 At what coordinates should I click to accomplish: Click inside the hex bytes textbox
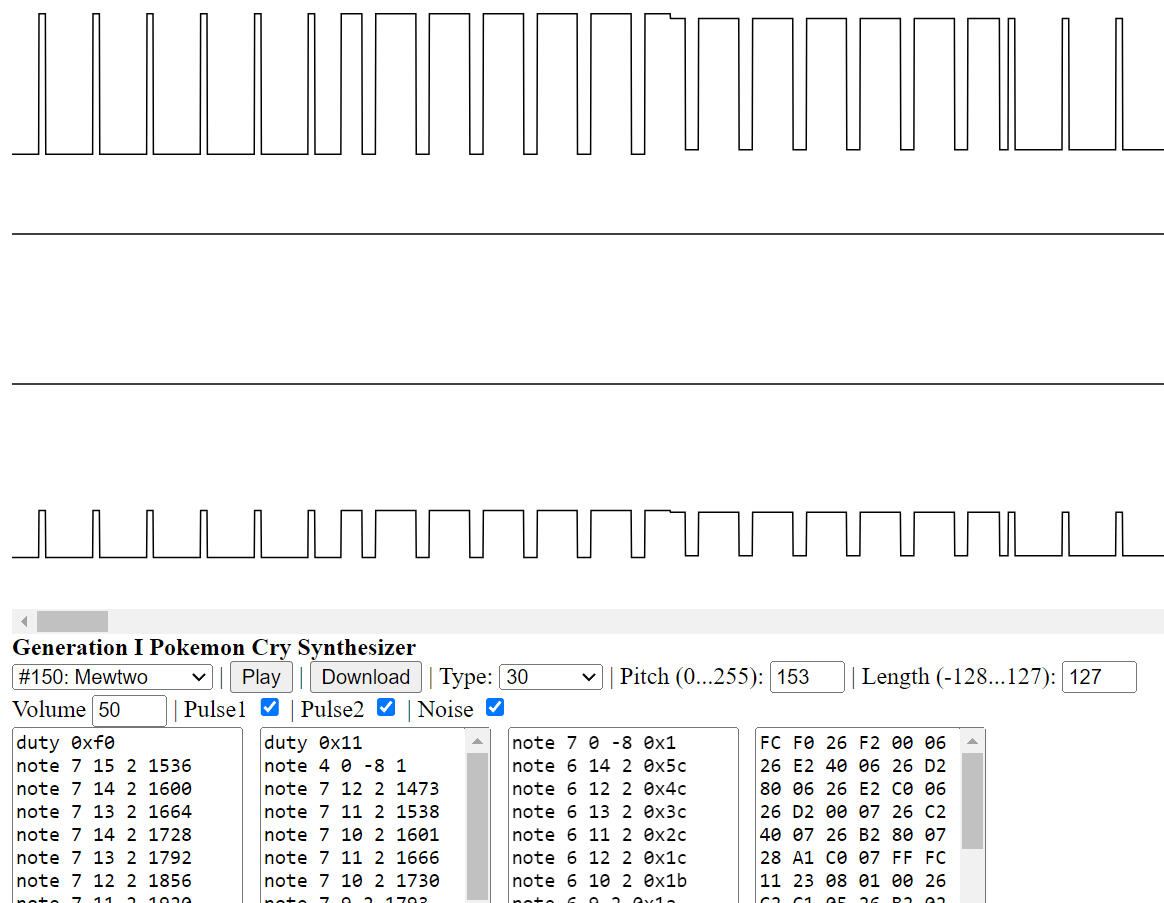856,820
